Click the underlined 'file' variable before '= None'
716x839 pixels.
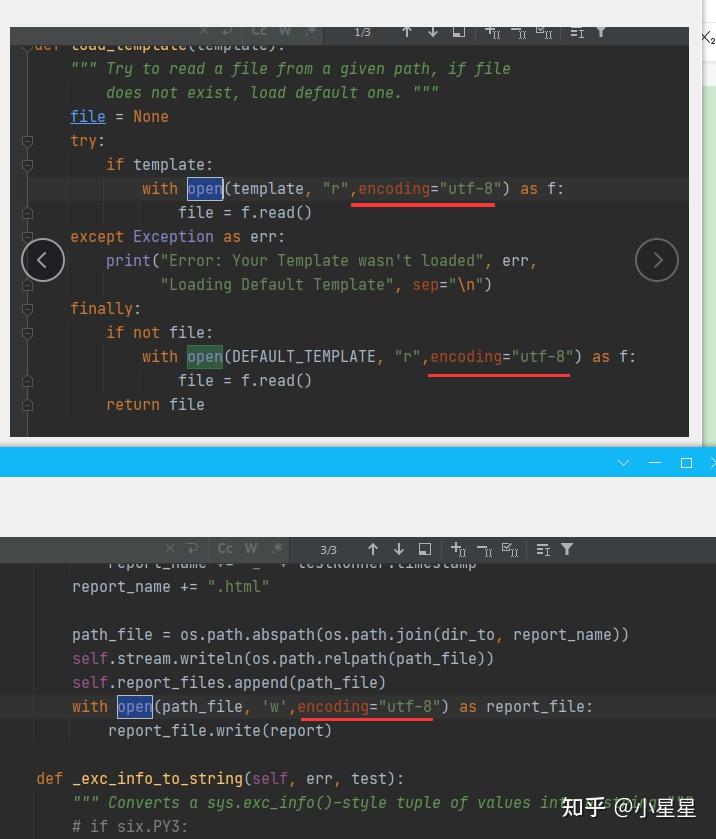pyautogui.click(x=88, y=117)
